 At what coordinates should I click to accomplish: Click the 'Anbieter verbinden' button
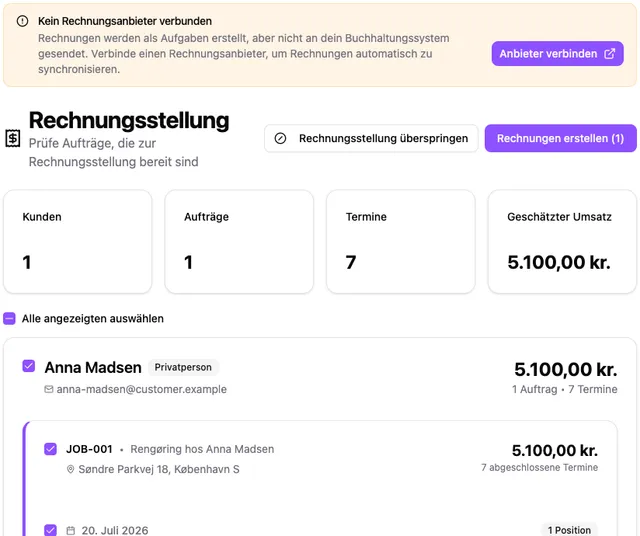tap(558, 53)
